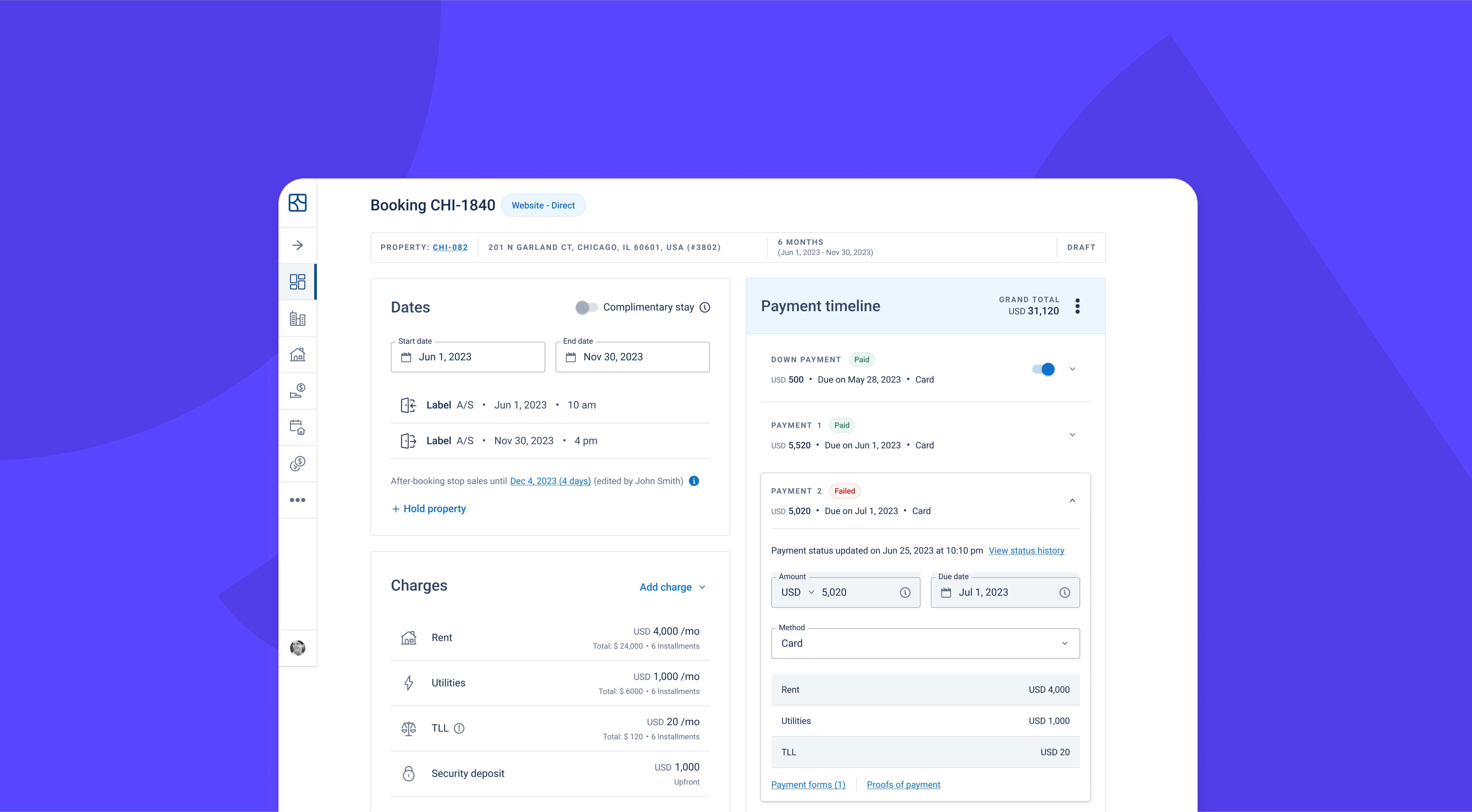This screenshot has height=812, width=1472.
Task: Open the Grand Total kebab menu
Action: tap(1078, 306)
